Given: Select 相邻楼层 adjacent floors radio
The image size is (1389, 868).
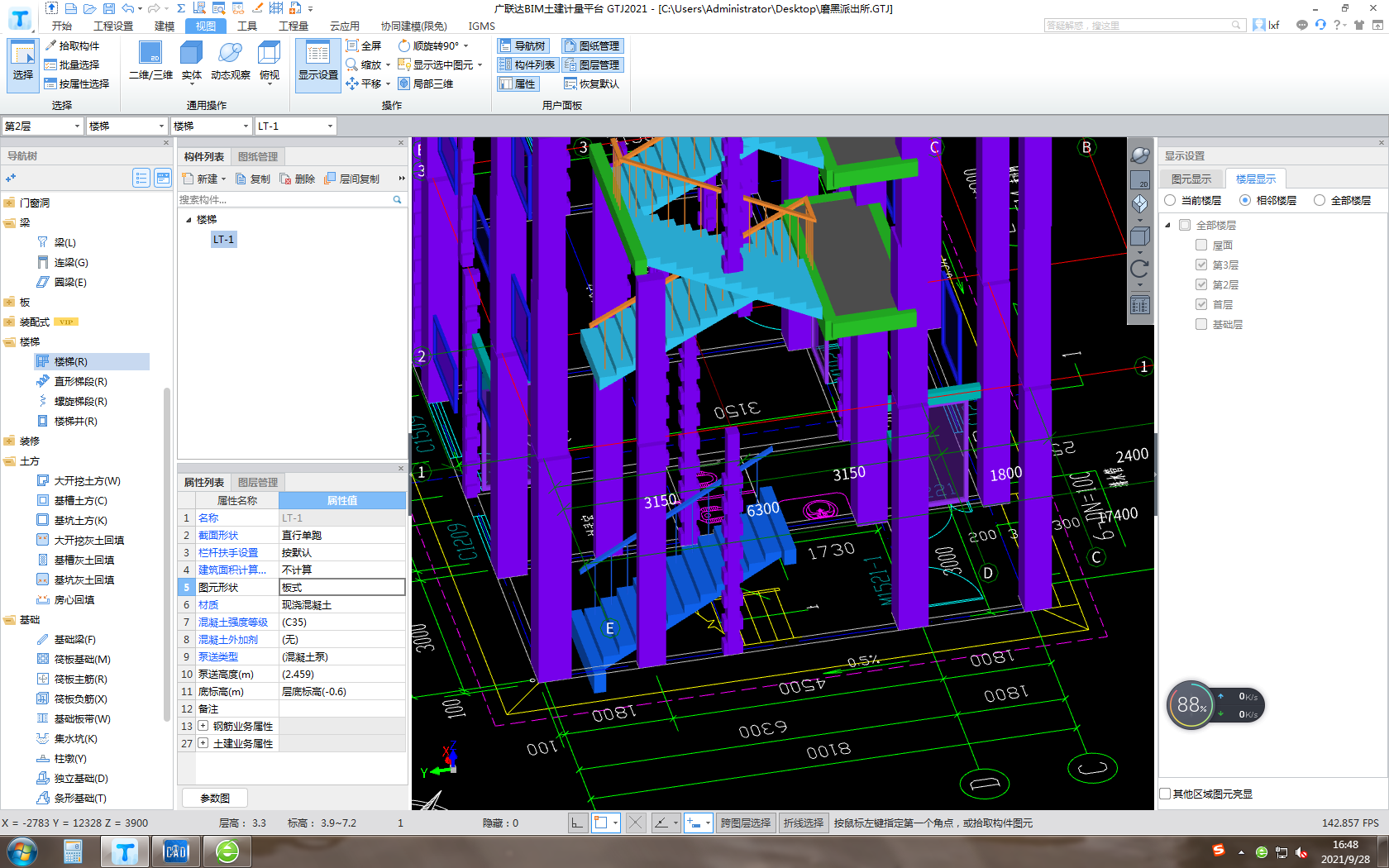Looking at the screenshot, I should (x=1245, y=200).
